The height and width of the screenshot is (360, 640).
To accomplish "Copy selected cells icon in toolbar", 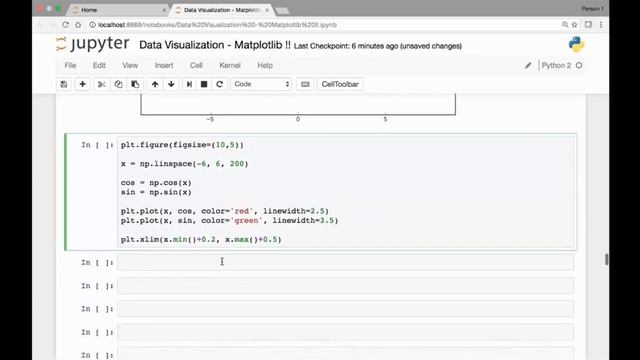I will [x=118, y=84].
